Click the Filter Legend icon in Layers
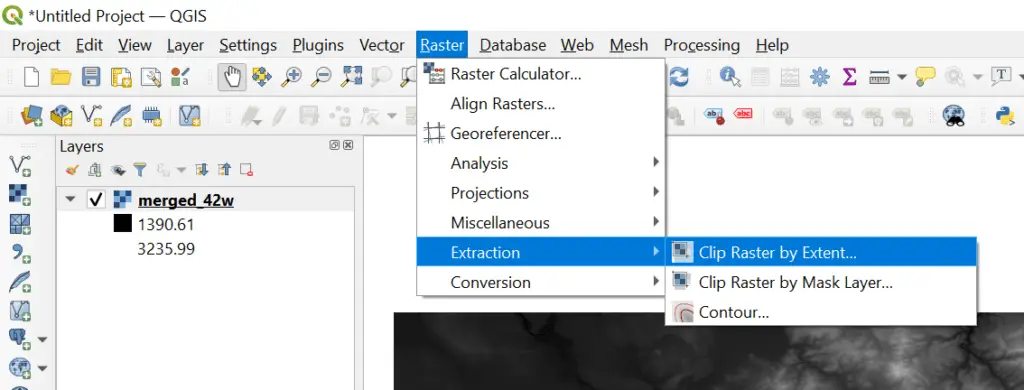 tap(140, 171)
